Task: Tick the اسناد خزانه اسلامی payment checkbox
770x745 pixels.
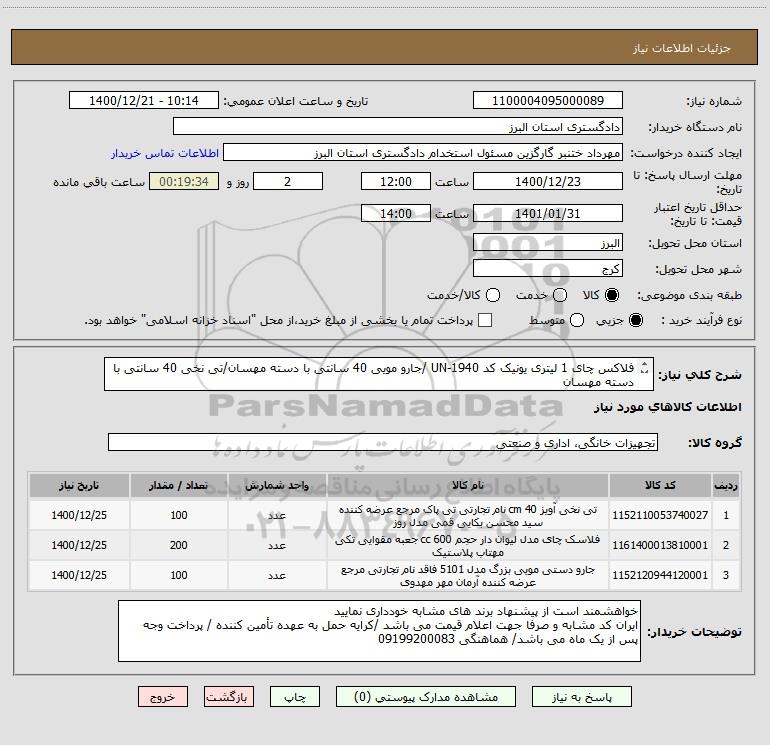Action: tap(485, 320)
